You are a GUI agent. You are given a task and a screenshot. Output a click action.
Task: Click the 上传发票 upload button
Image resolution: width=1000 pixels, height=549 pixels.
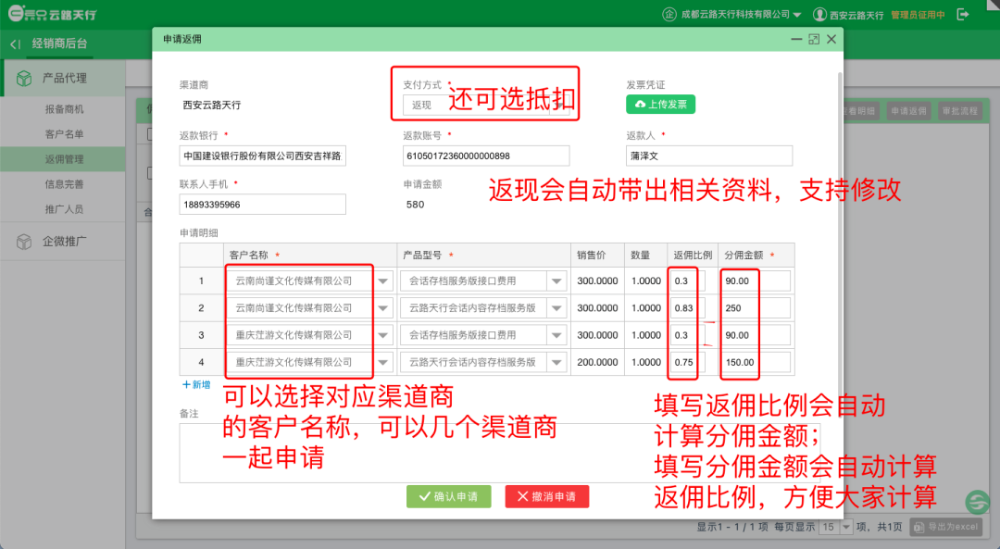(x=661, y=104)
